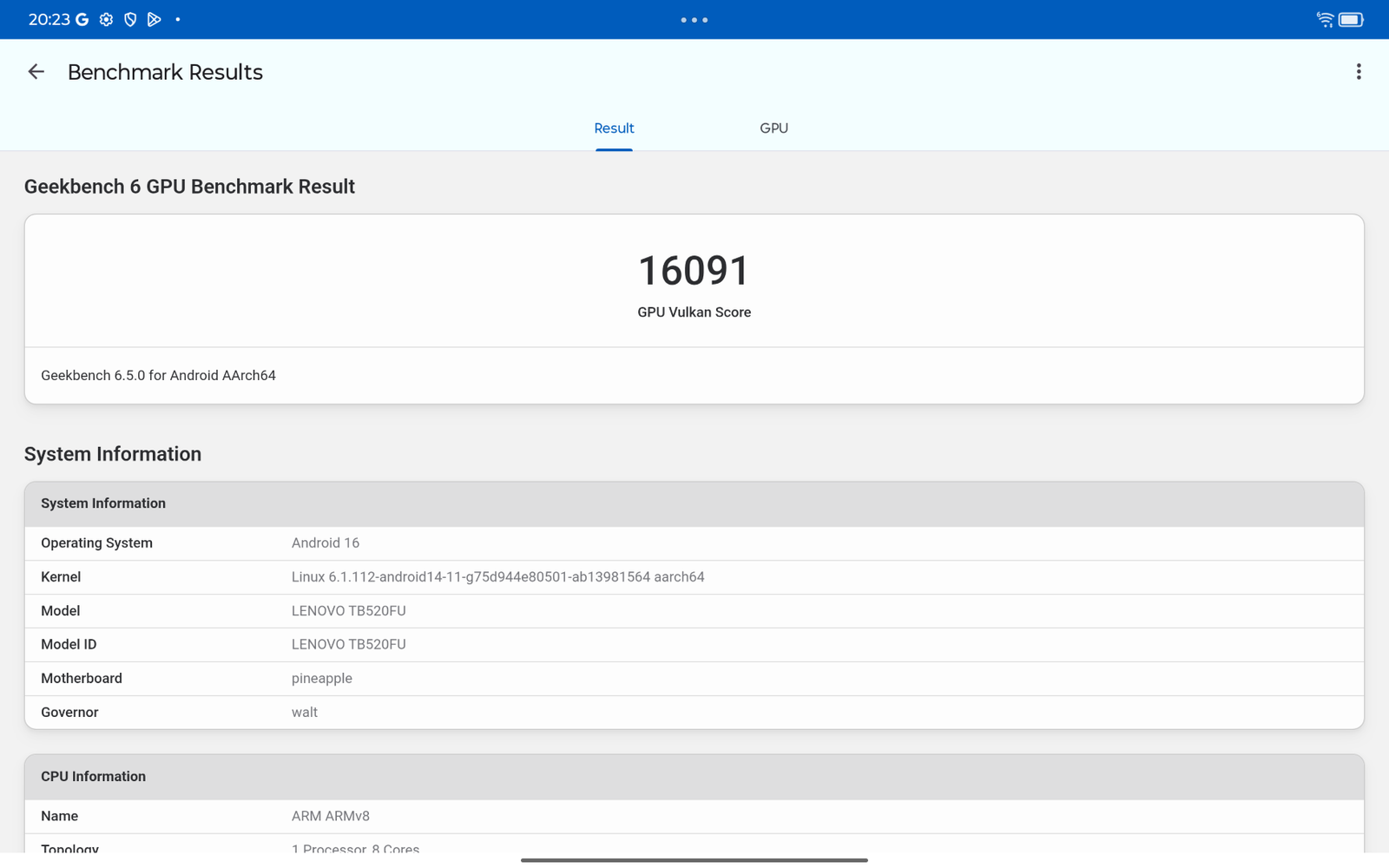Open the three-dot overflow menu
This screenshot has width=1389, height=868.
1359,72
